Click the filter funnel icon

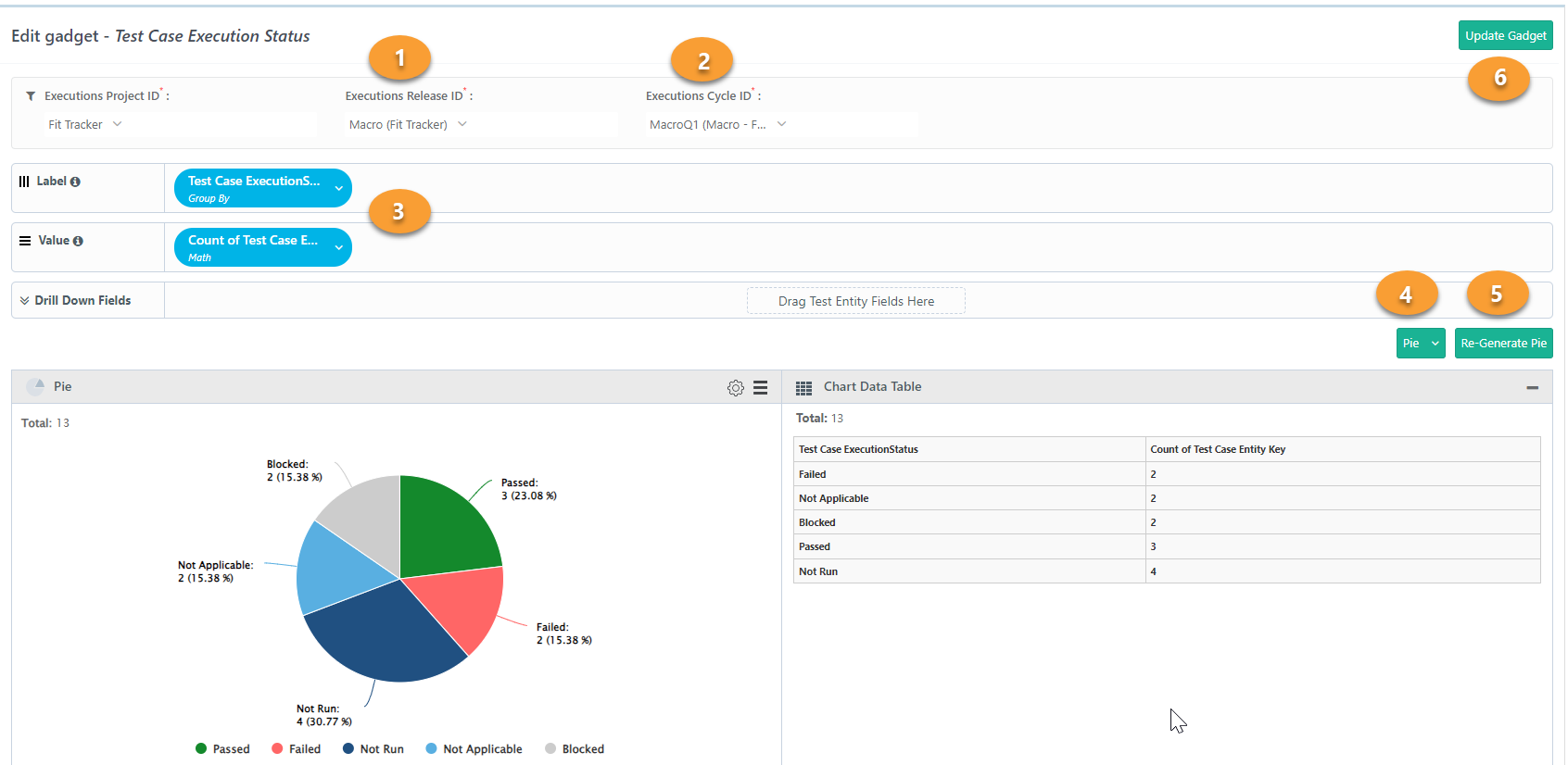(x=31, y=96)
